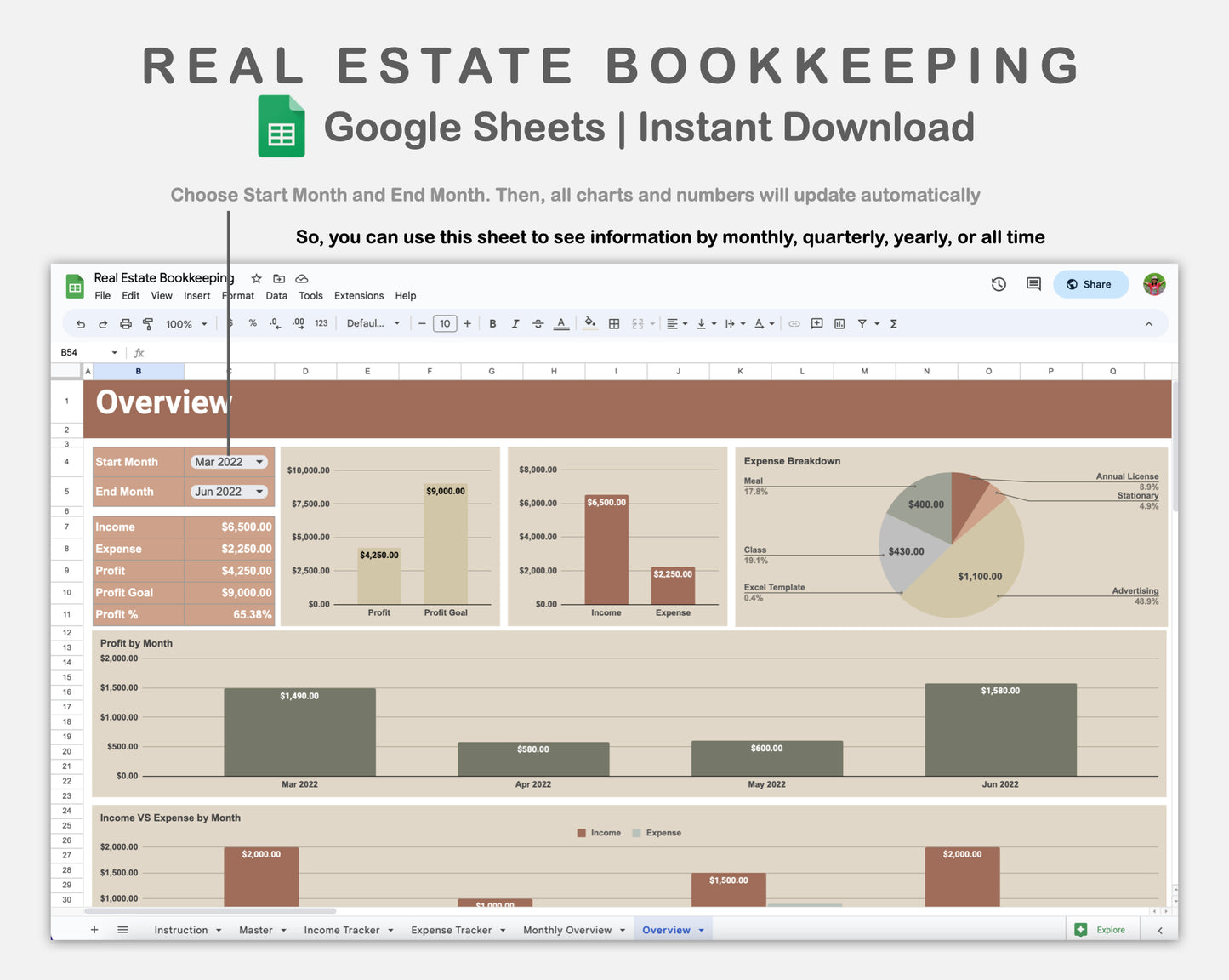
Task: Open version history icon
Action: click(999, 284)
